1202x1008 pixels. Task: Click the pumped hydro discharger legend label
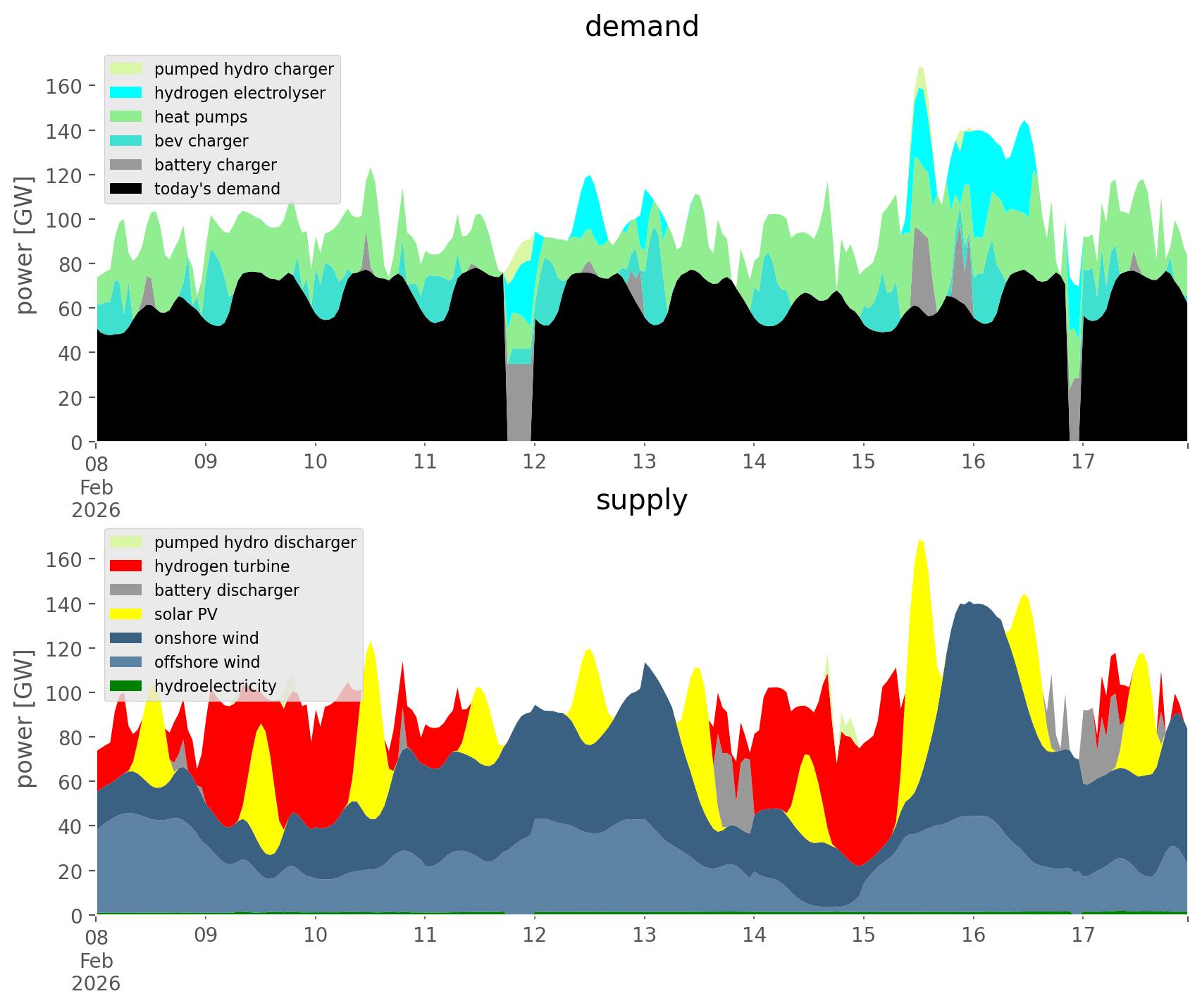click(x=255, y=542)
